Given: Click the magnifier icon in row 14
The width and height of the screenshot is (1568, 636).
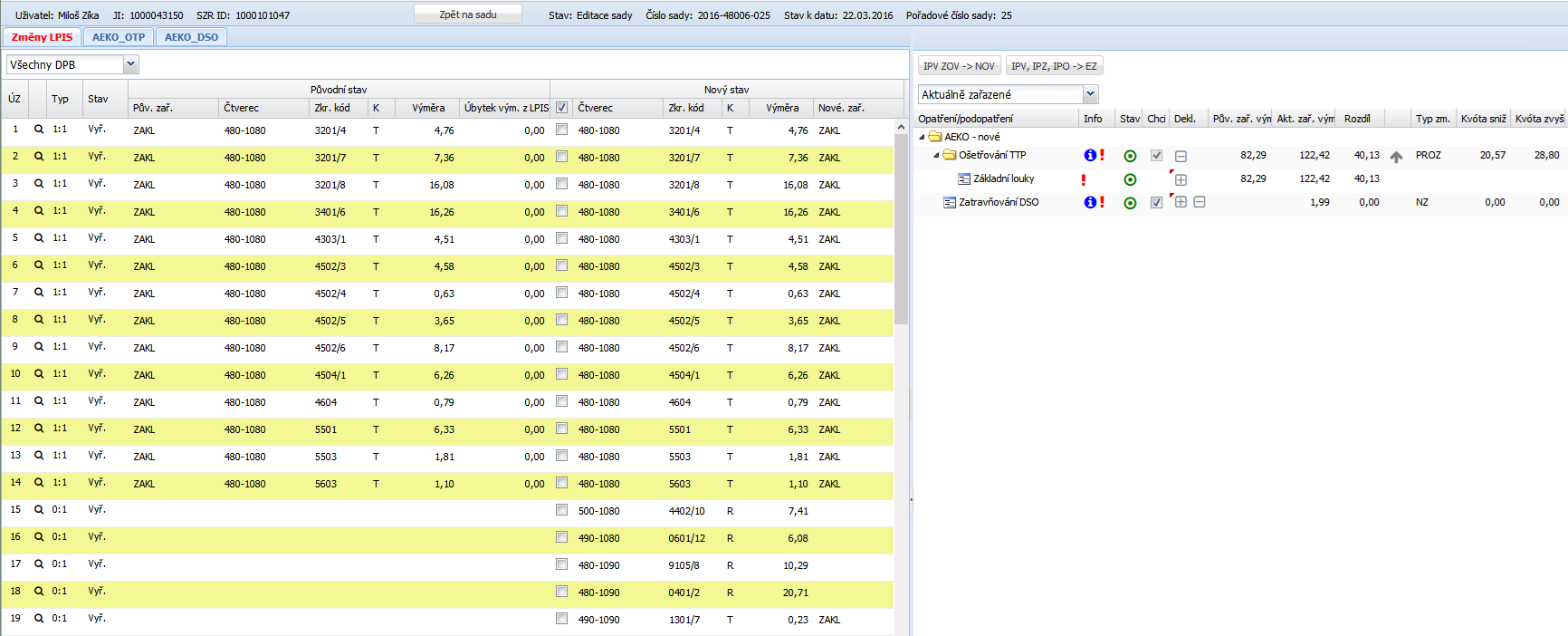Looking at the screenshot, I should [39, 483].
